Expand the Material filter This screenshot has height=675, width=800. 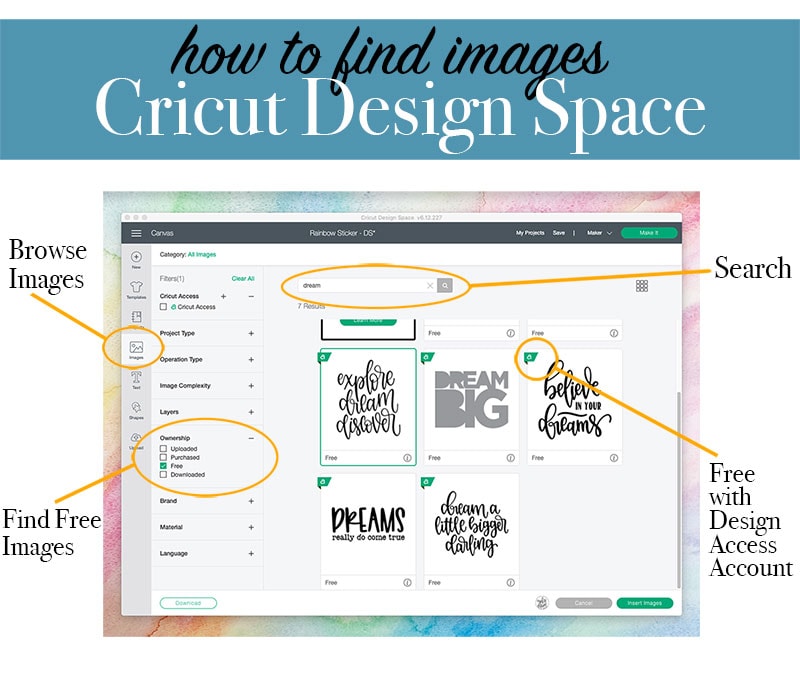[x=251, y=527]
